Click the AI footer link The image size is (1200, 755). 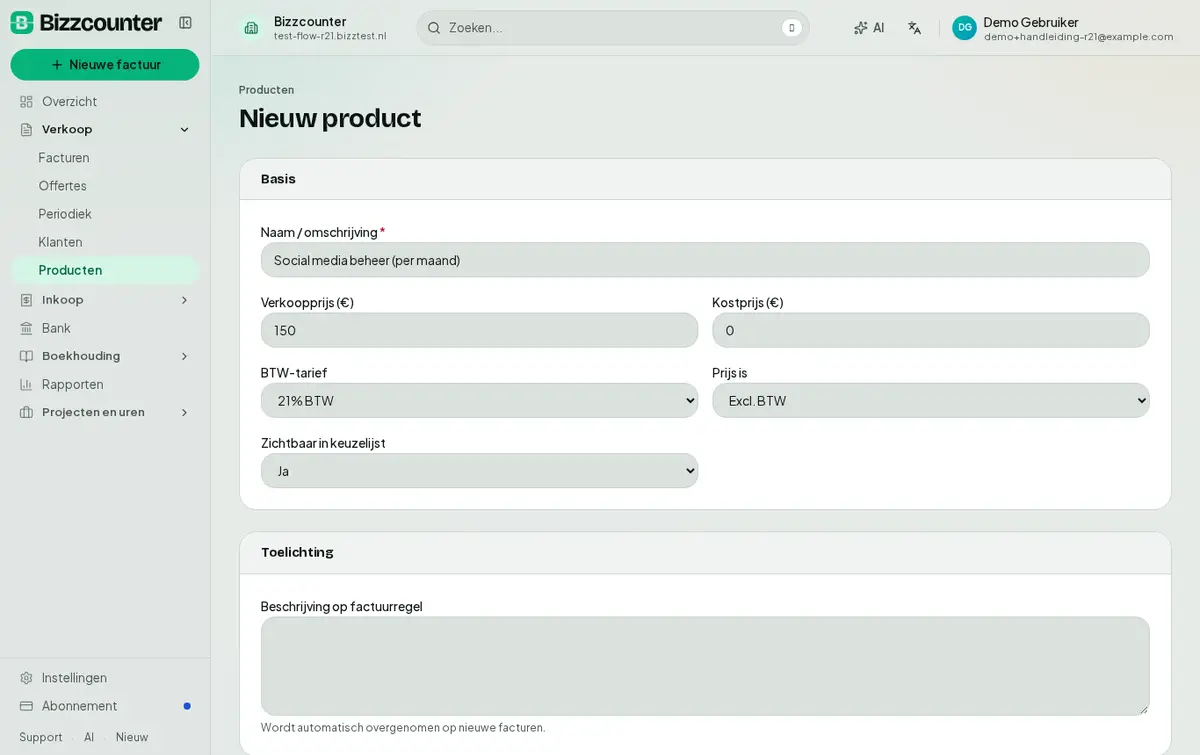click(89, 737)
